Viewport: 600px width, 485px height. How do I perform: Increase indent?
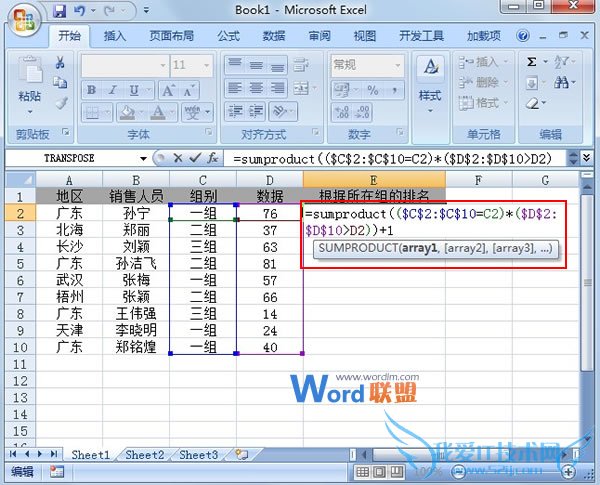coord(256,112)
